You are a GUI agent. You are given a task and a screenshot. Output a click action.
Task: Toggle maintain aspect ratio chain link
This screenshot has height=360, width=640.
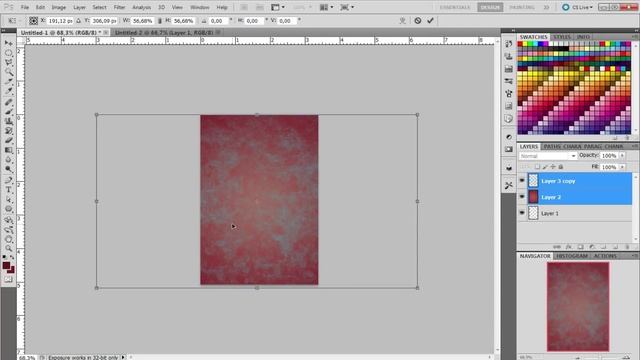click(160, 20)
